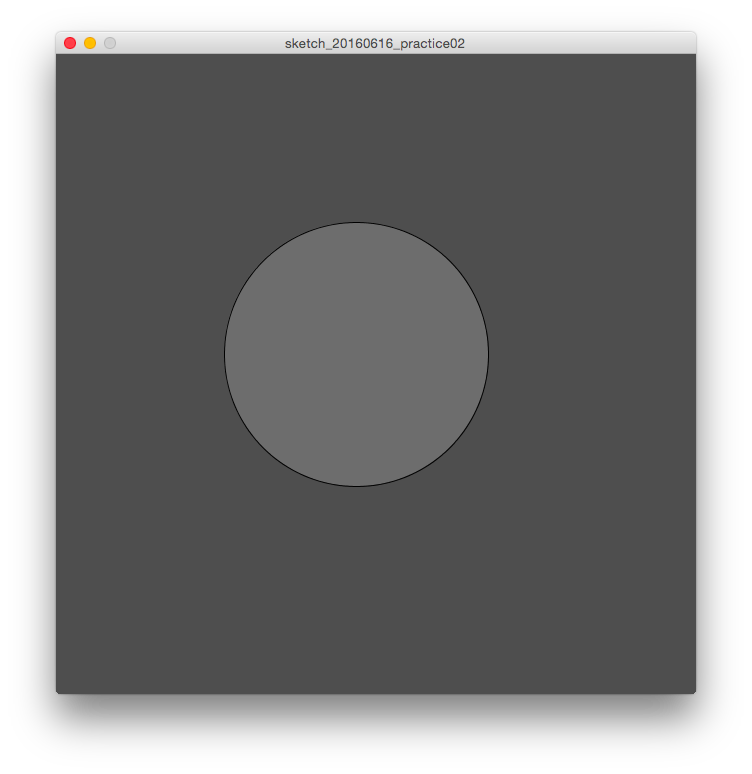Close the sketch window with the red button
Image resolution: width=752 pixels, height=774 pixels.
click(70, 43)
